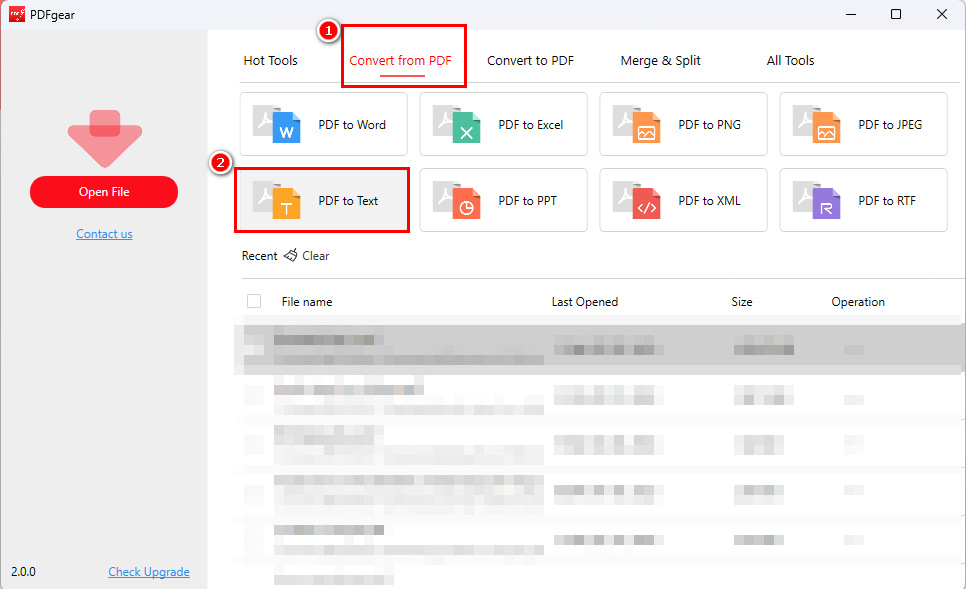Click the PDF to Word label
The height and width of the screenshot is (589, 966).
[352, 124]
